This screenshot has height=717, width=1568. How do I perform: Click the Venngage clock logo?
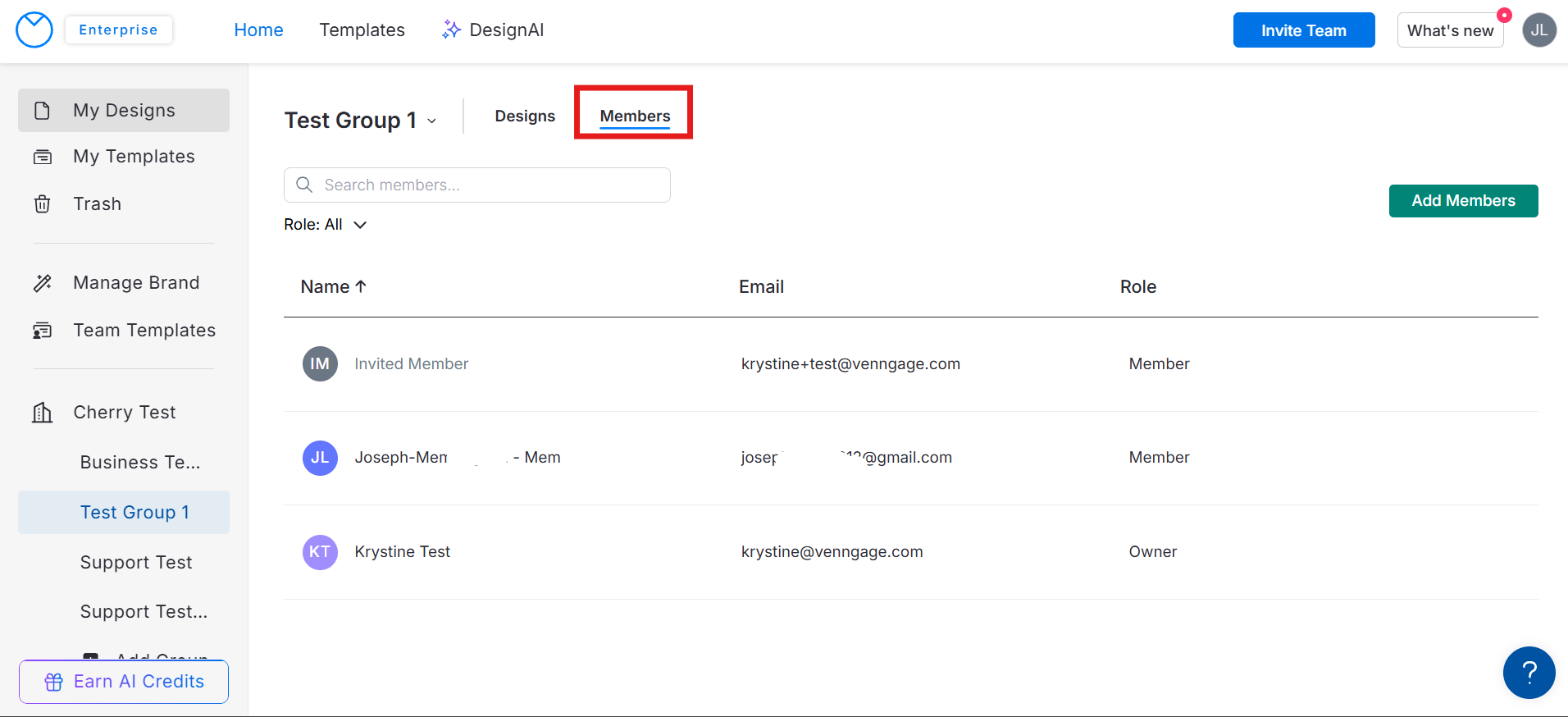coord(34,30)
